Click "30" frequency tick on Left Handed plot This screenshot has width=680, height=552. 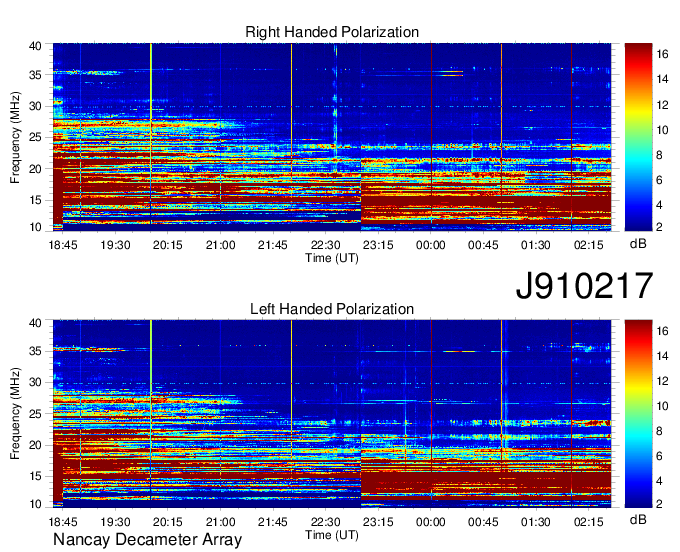coord(36,382)
